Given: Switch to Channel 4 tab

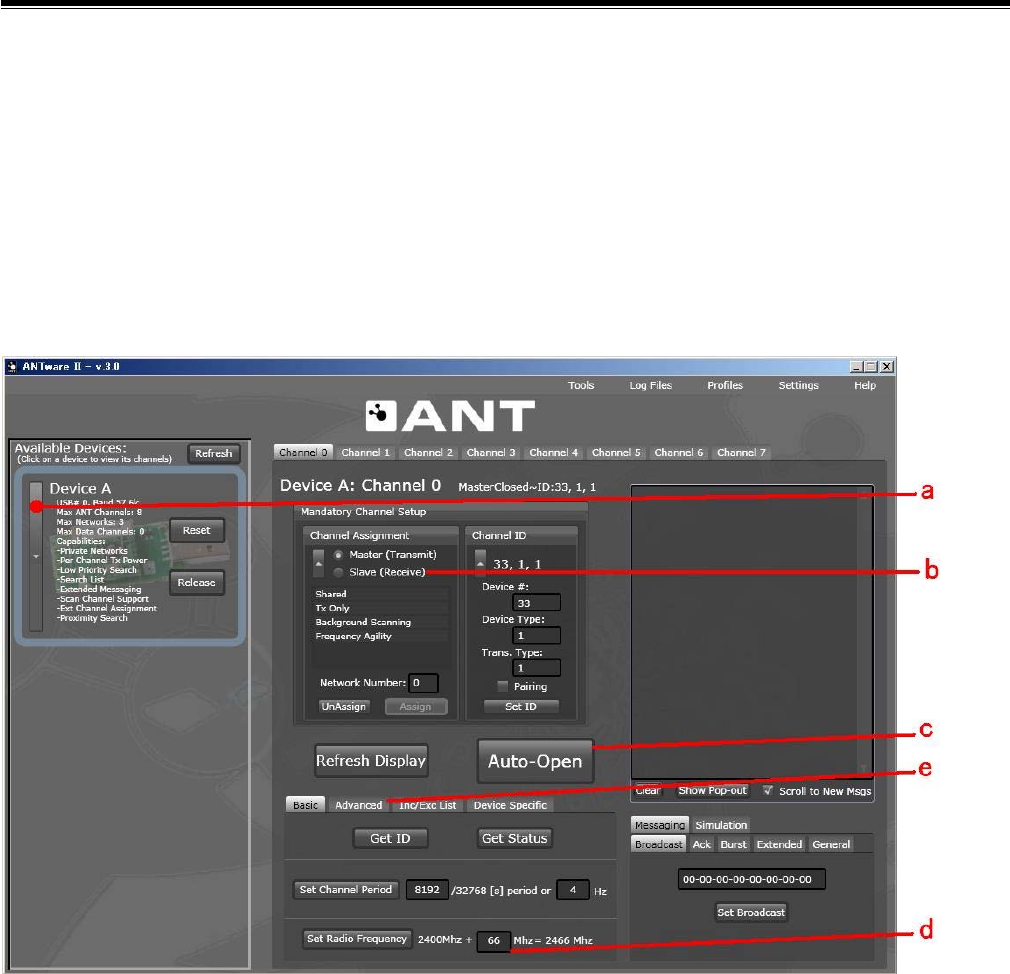Looking at the screenshot, I should pos(553,452).
